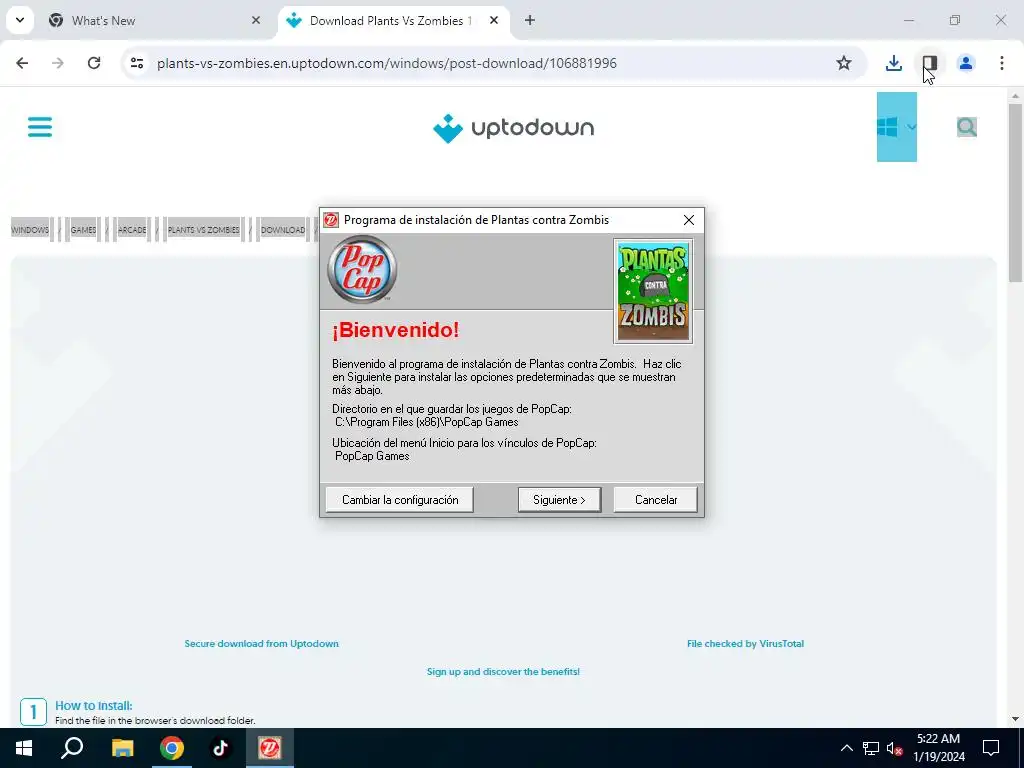Click the Chrome taskbar icon
Image resolution: width=1024 pixels, height=768 pixels.
pyautogui.click(x=172, y=748)
